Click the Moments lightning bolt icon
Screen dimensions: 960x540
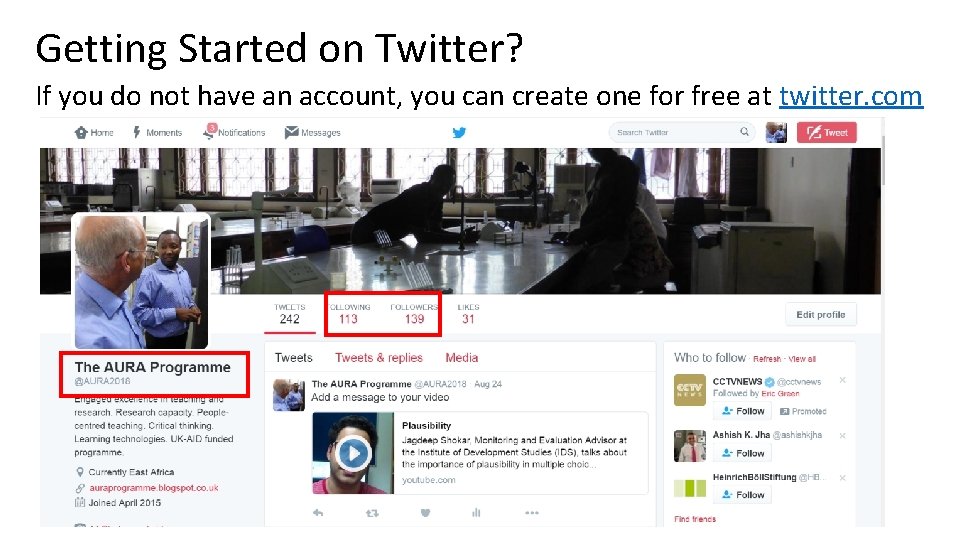tap(137, 132)
